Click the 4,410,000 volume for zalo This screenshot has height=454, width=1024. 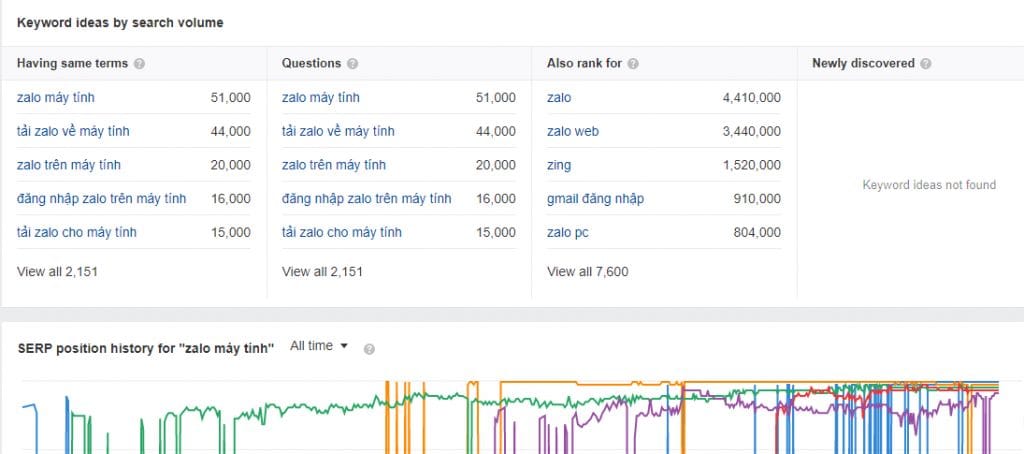(x=752, y=98)
